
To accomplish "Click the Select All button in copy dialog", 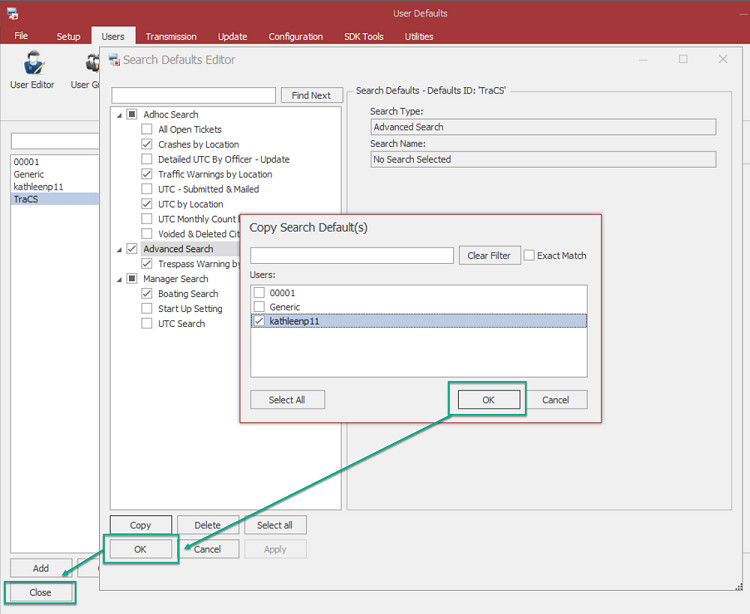I will (287, 399).
